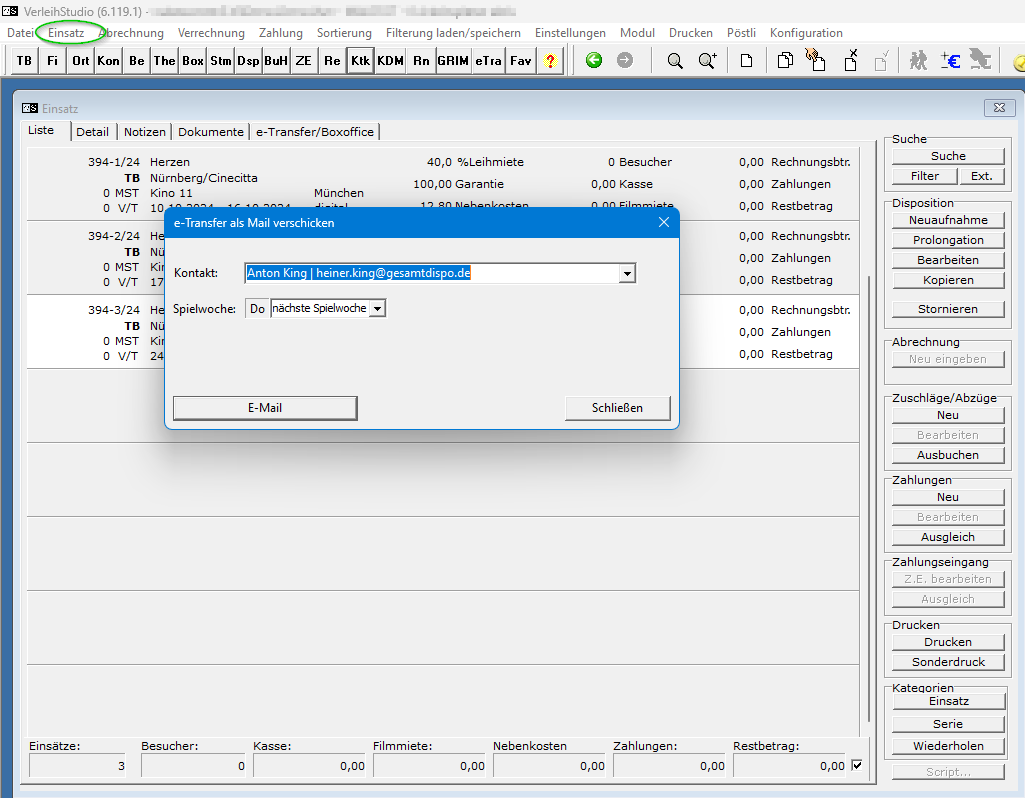Click the blank new document icon
Image resolution: width=1025 pixels, height=798 pixels.
(x=746, y=61)
